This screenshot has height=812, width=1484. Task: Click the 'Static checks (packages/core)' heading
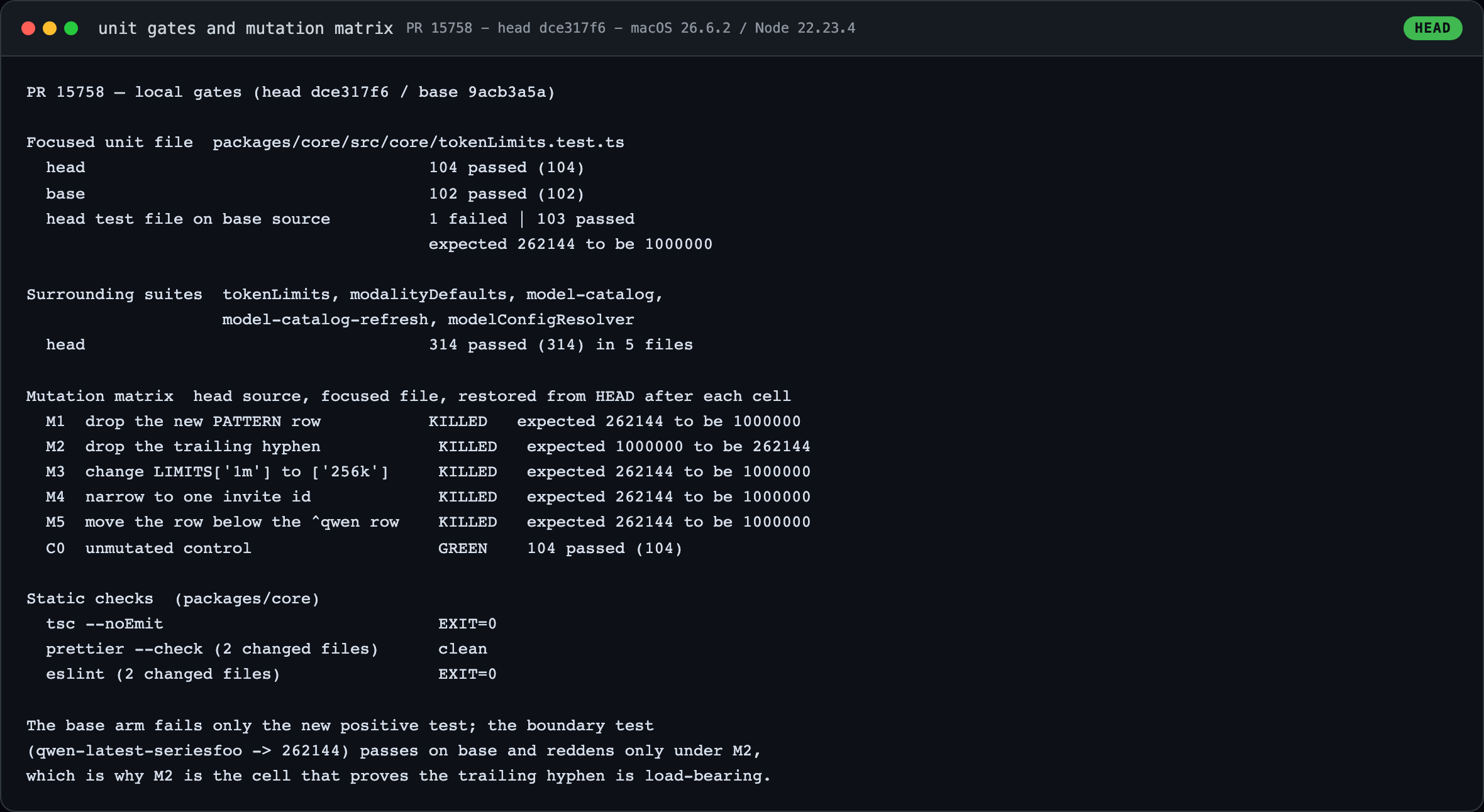pyautogui.click(x=173, y=598)
